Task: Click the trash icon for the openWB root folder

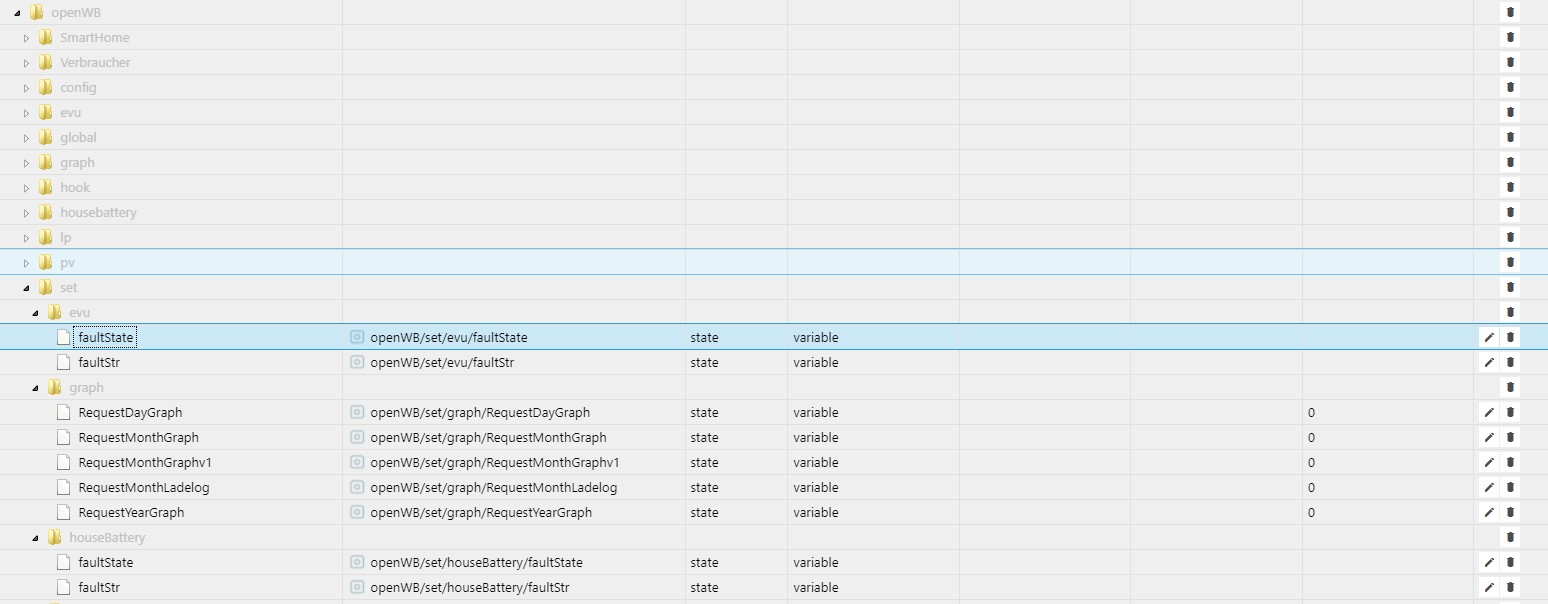Action: tap(1510, 13)
